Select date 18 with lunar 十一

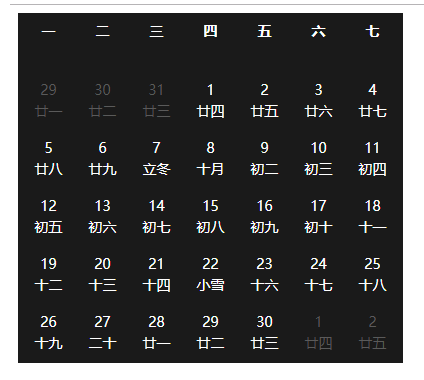[372, 217]
